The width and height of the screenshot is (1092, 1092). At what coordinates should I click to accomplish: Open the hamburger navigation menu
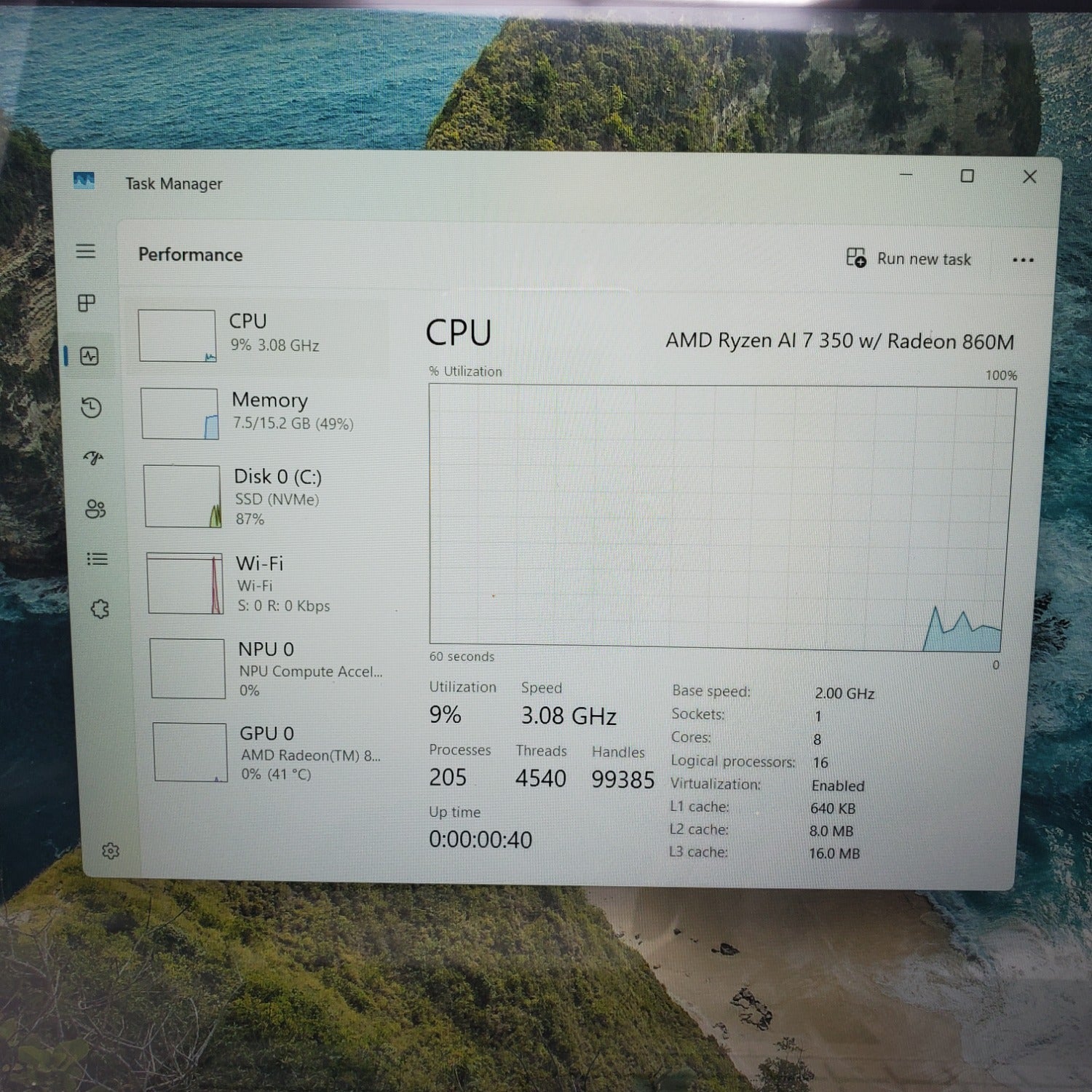pos(86,251)
